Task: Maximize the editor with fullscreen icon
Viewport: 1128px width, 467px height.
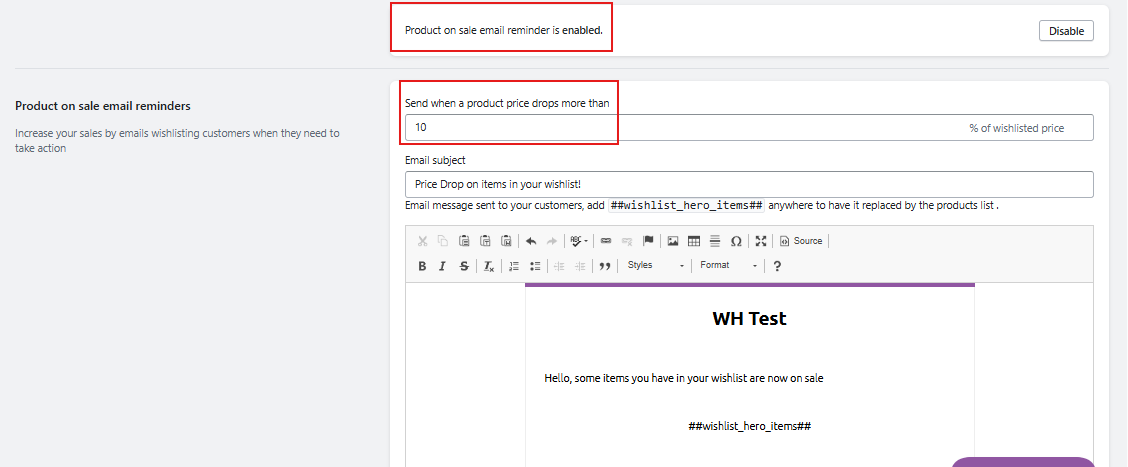Action: 760,241
